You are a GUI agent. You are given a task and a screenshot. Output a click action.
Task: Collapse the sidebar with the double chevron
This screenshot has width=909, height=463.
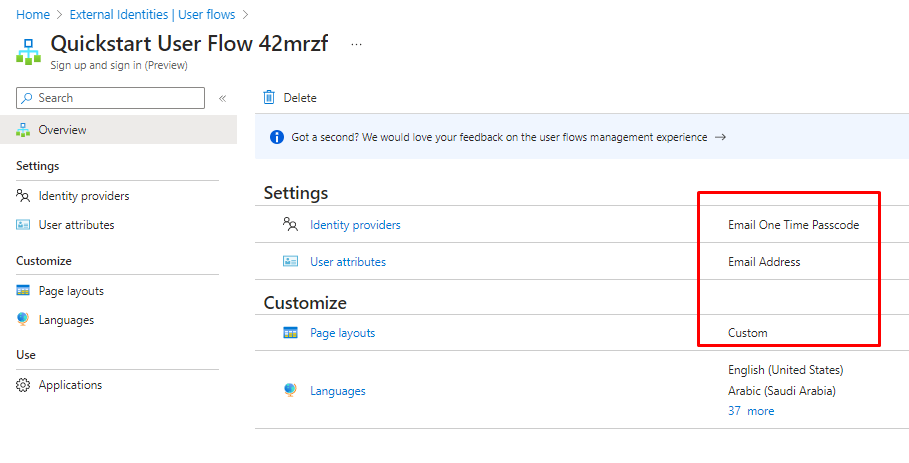click(222, 98)
